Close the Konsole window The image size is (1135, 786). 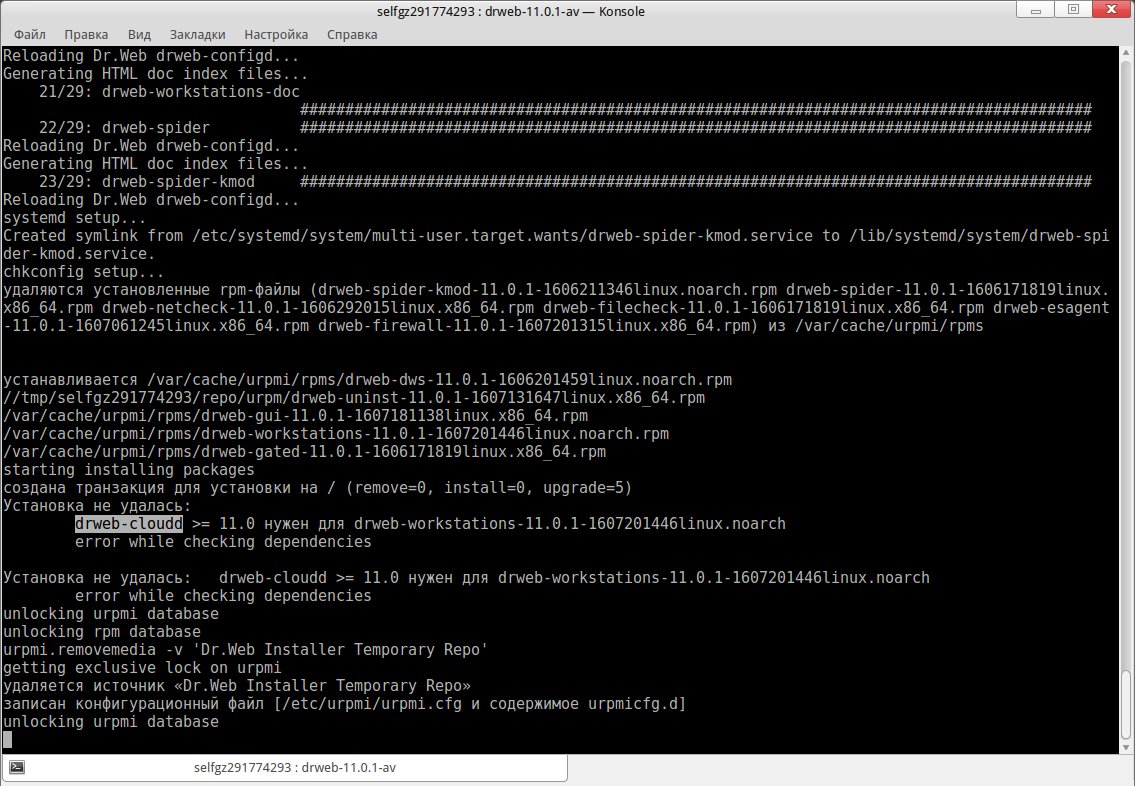(1113, 9)
